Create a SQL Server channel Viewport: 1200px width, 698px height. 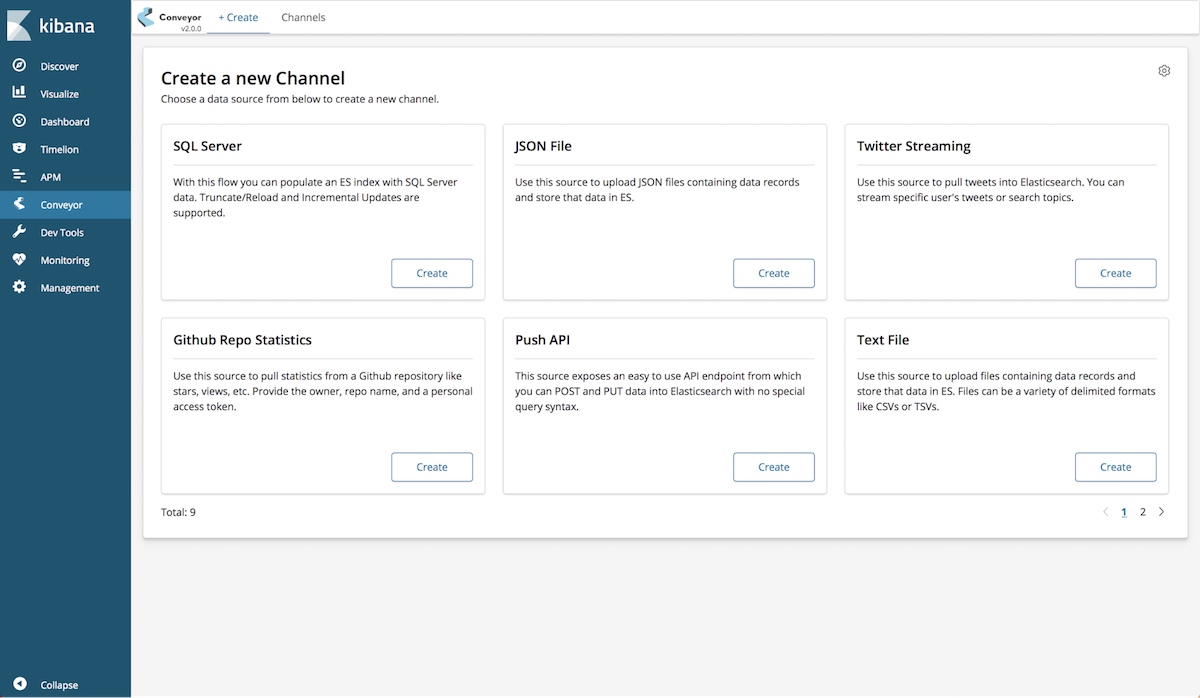(432, 273)
